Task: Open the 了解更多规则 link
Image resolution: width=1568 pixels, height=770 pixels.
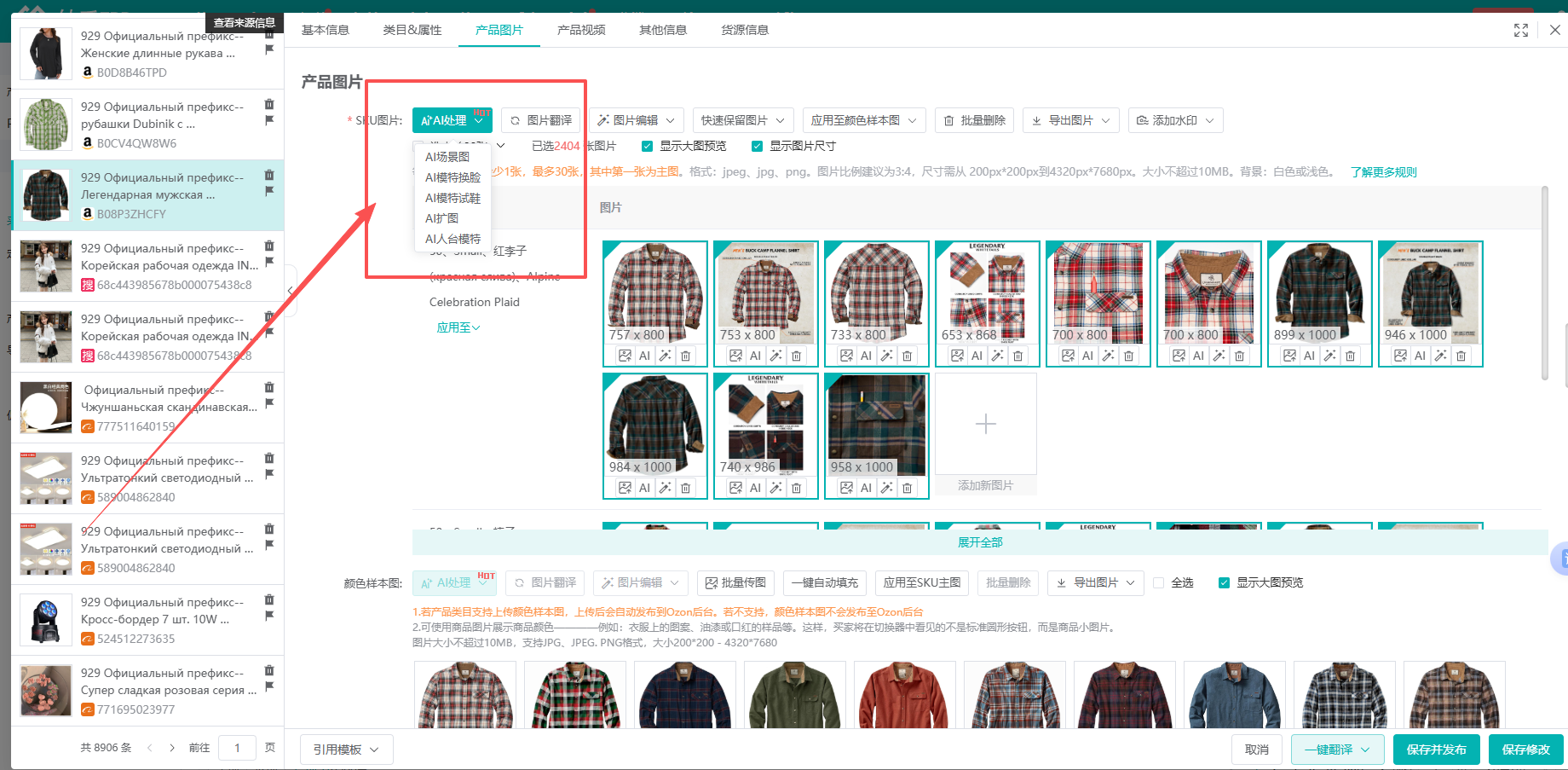Action: 1383,171
